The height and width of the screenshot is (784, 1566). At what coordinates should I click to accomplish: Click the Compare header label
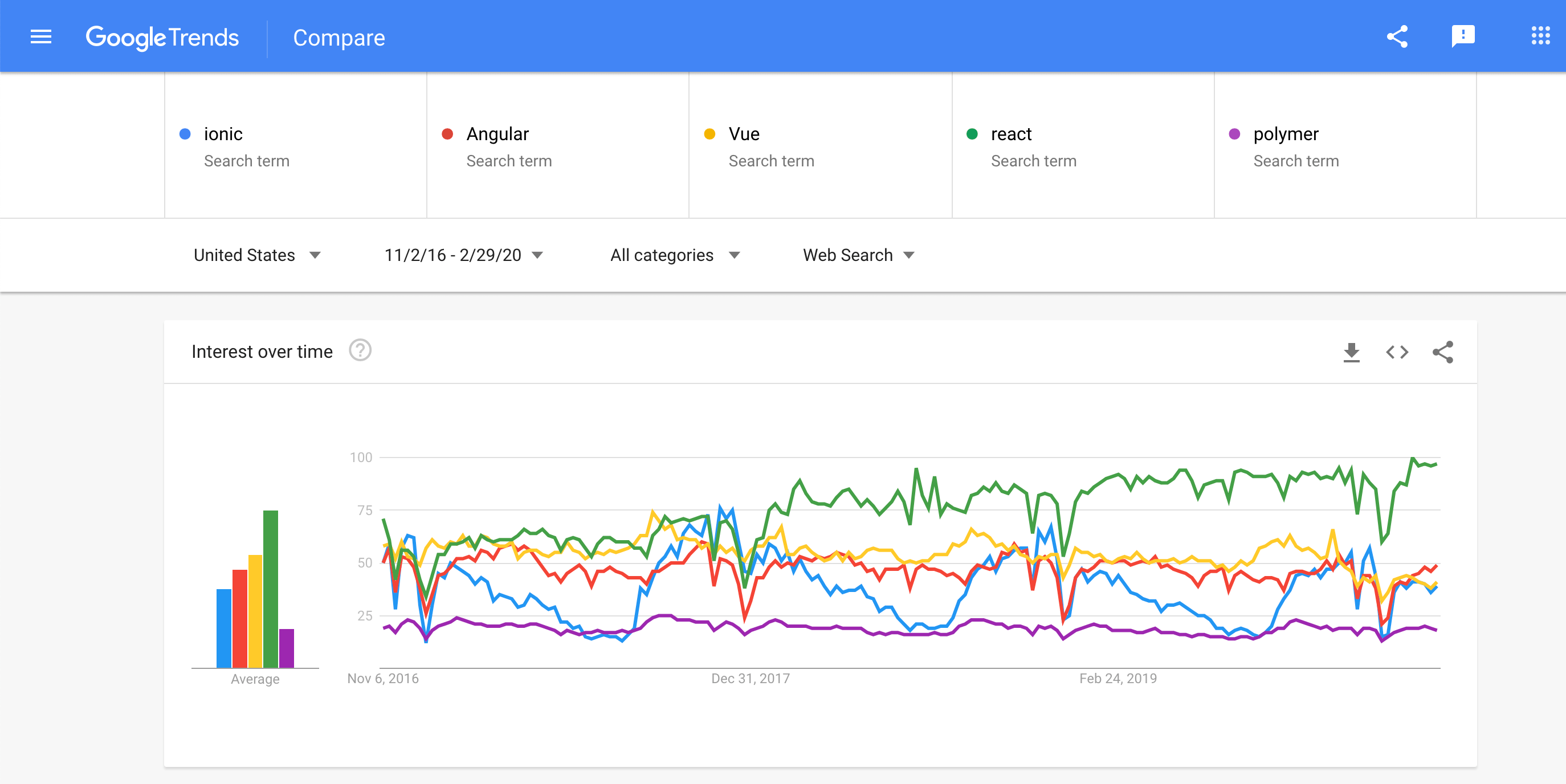tap(339, 38)
